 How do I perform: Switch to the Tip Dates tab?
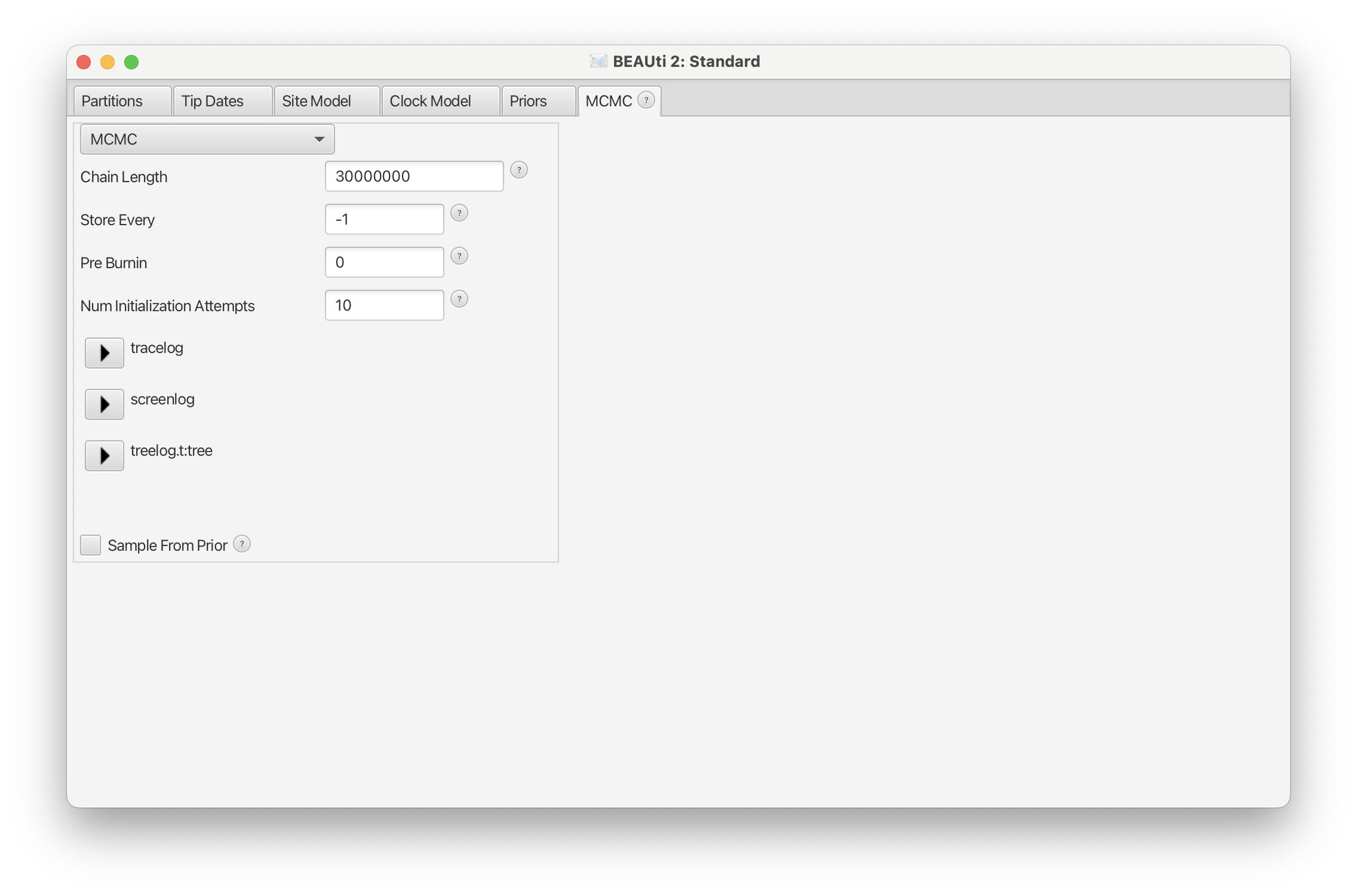[x=223, y=101]
